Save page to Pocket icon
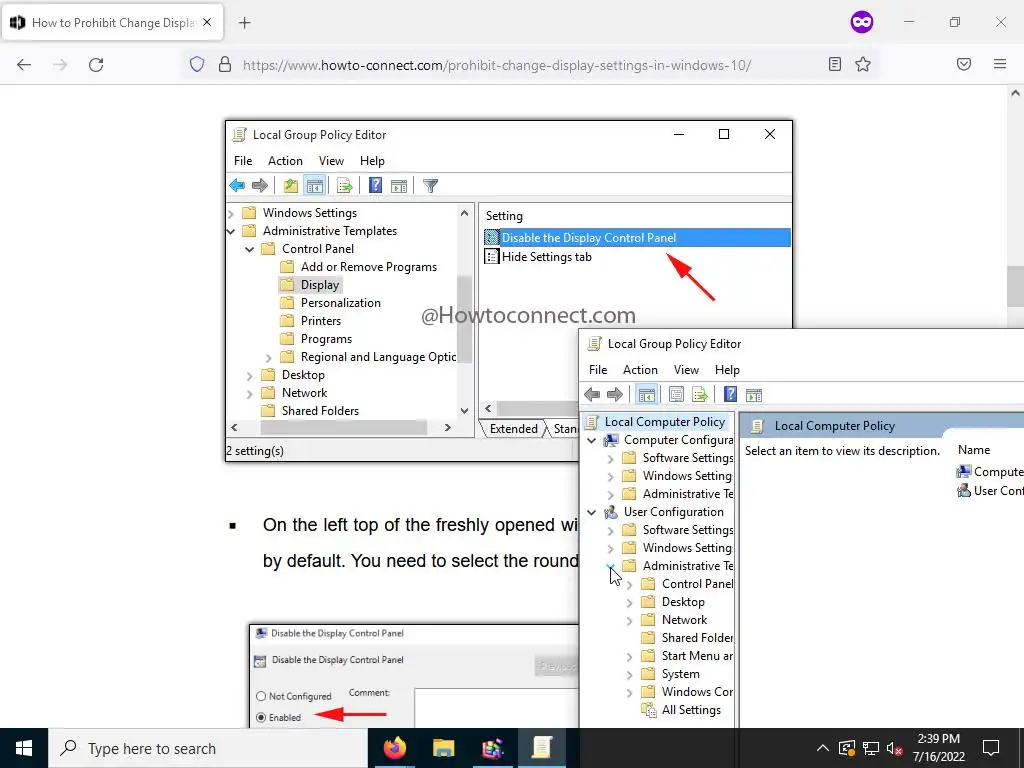The image size is (1024, 768). [964, 64]
